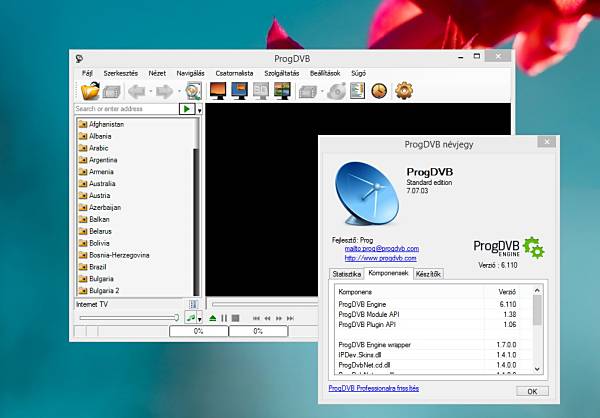Open the mailto prog@progdvb.com link
Image resolution: width=600 pixels, height=418 pixels.
click(x=382, y=248)
